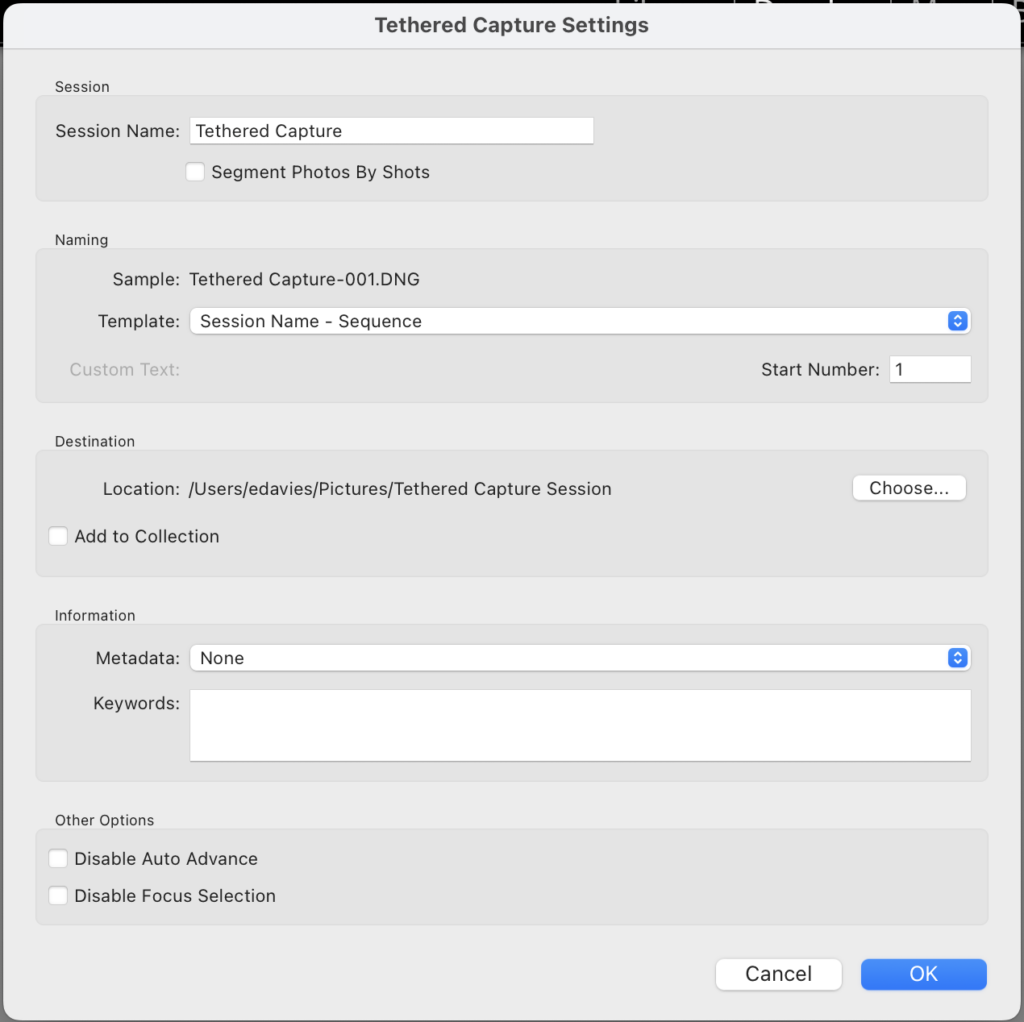This screenshot has width=1024, height=1022.
Task: Click the Template dropdown chevron icon
Action: pos(958,321)
